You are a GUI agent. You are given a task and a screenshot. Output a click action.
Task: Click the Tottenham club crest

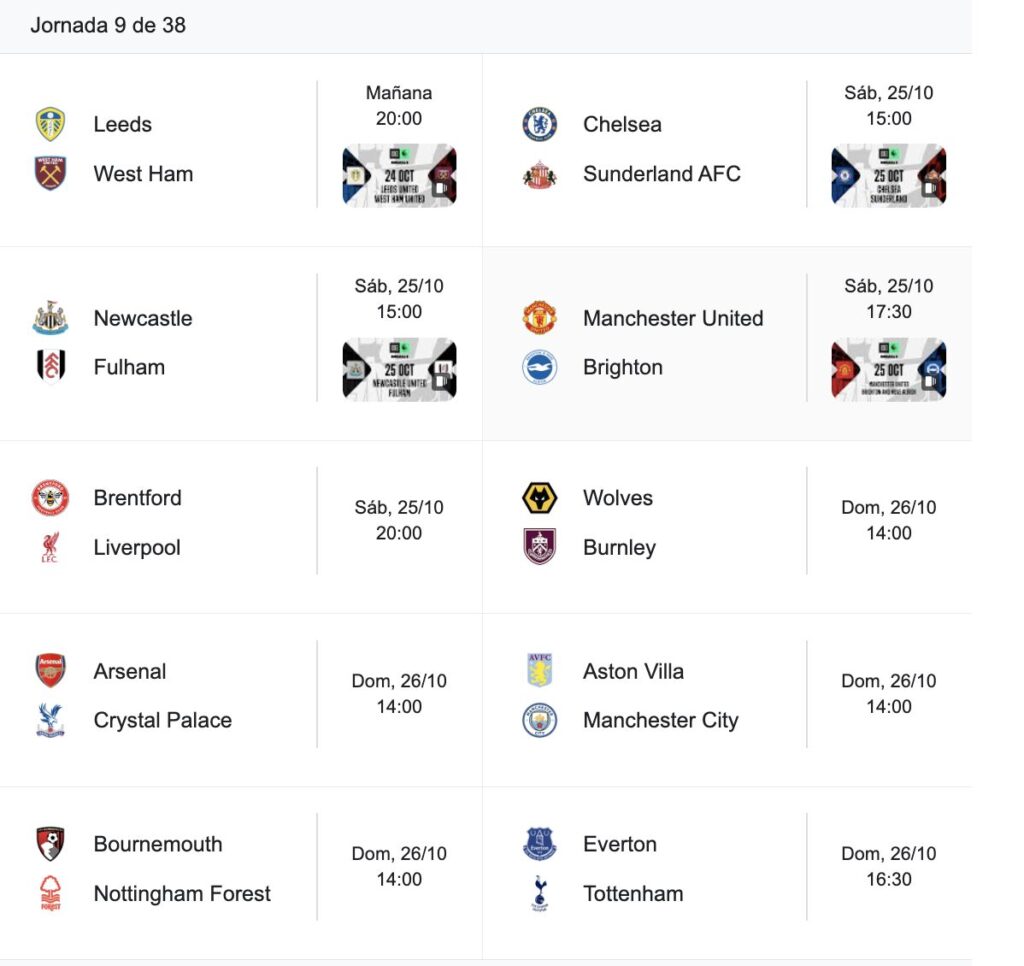[x=540, y=893]
